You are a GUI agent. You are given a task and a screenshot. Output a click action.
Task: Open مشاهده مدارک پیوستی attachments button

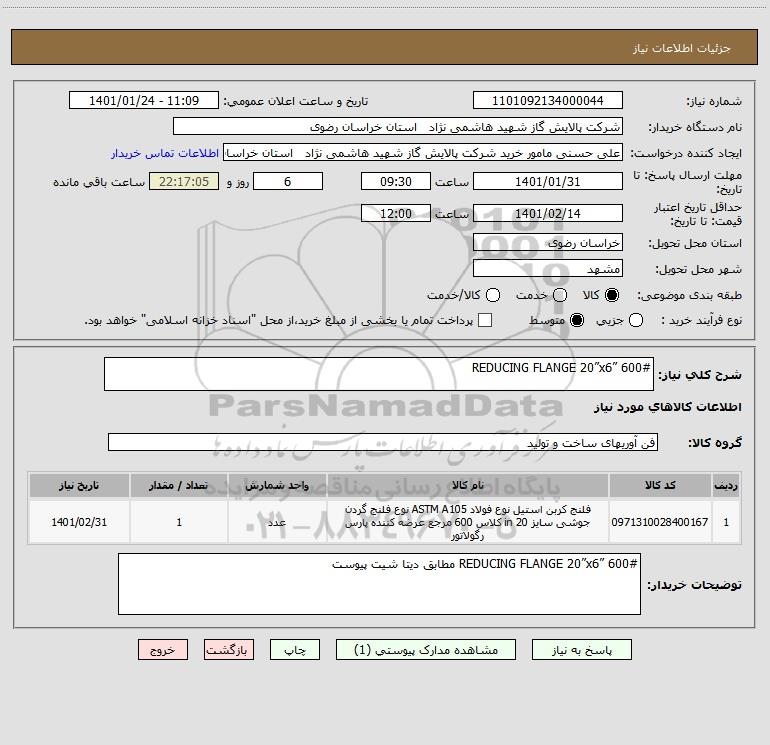[x=426, y=650]
